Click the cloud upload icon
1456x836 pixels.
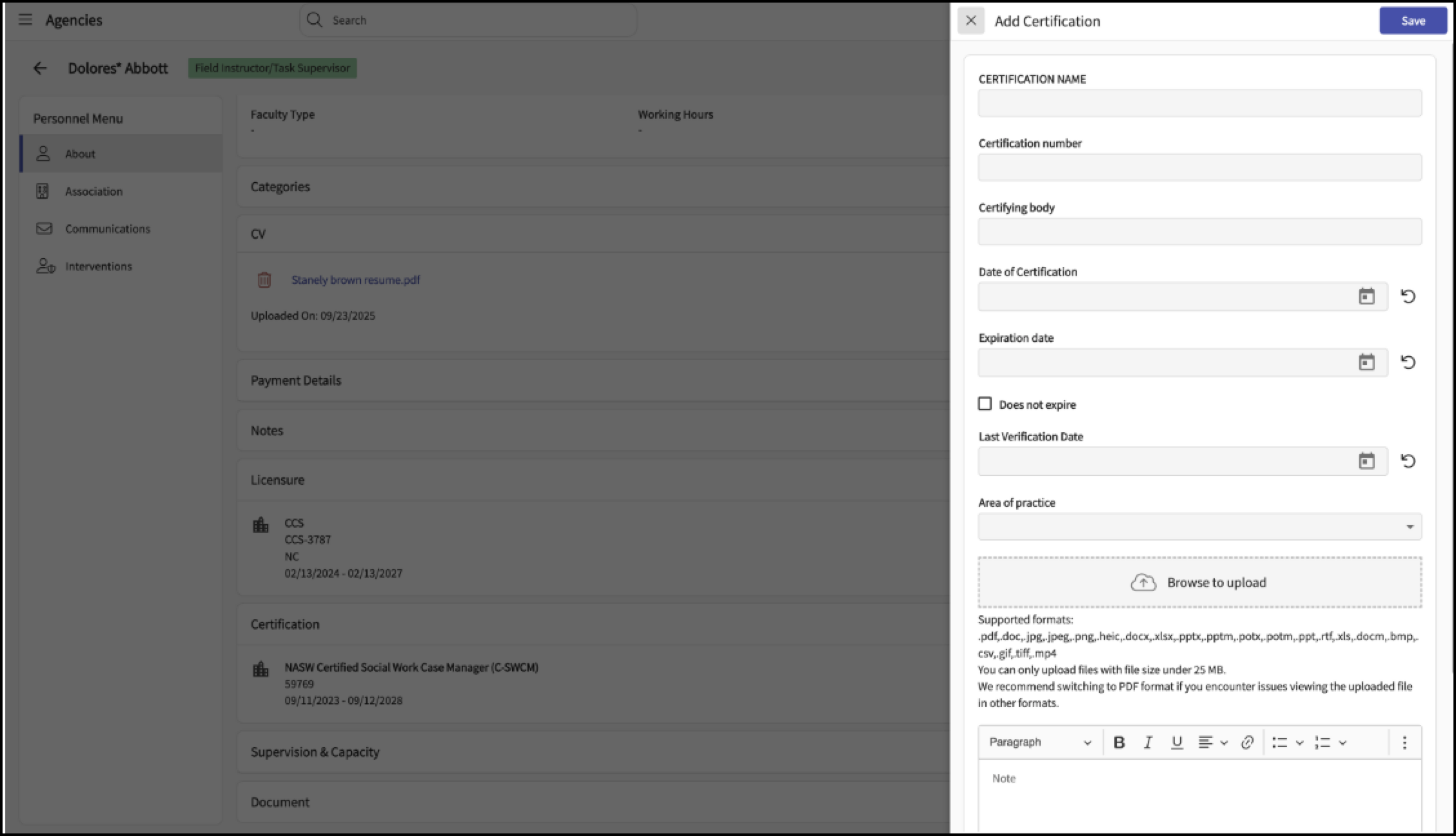1143,582
